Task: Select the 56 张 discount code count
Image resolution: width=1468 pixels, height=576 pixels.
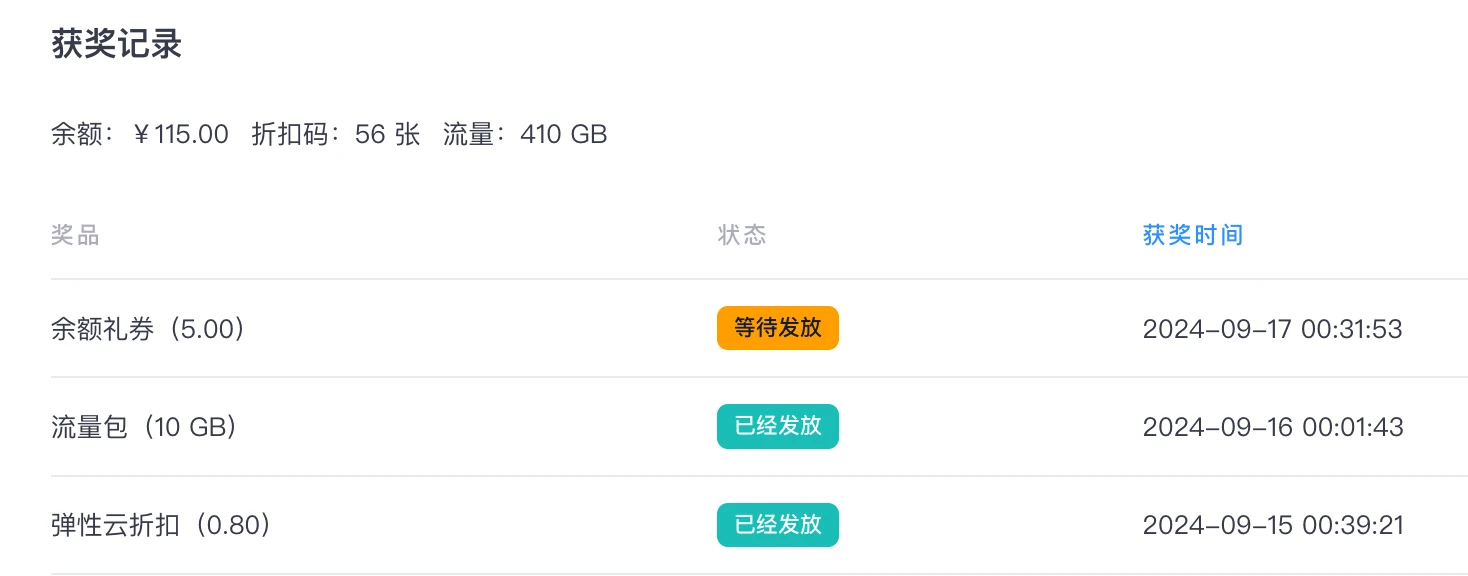Action: (387, 134)
